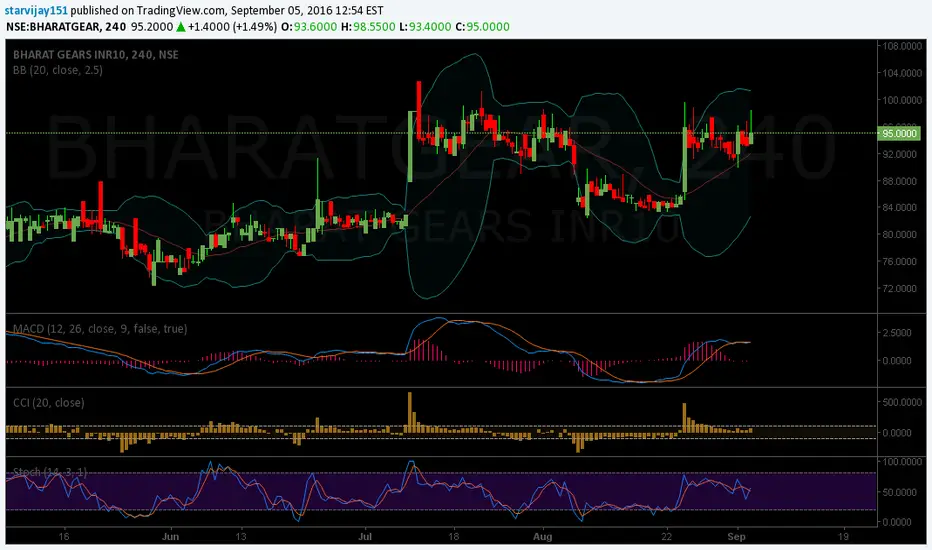
Task: Open the starvijay151 author profile link
Action: (36, 10)
